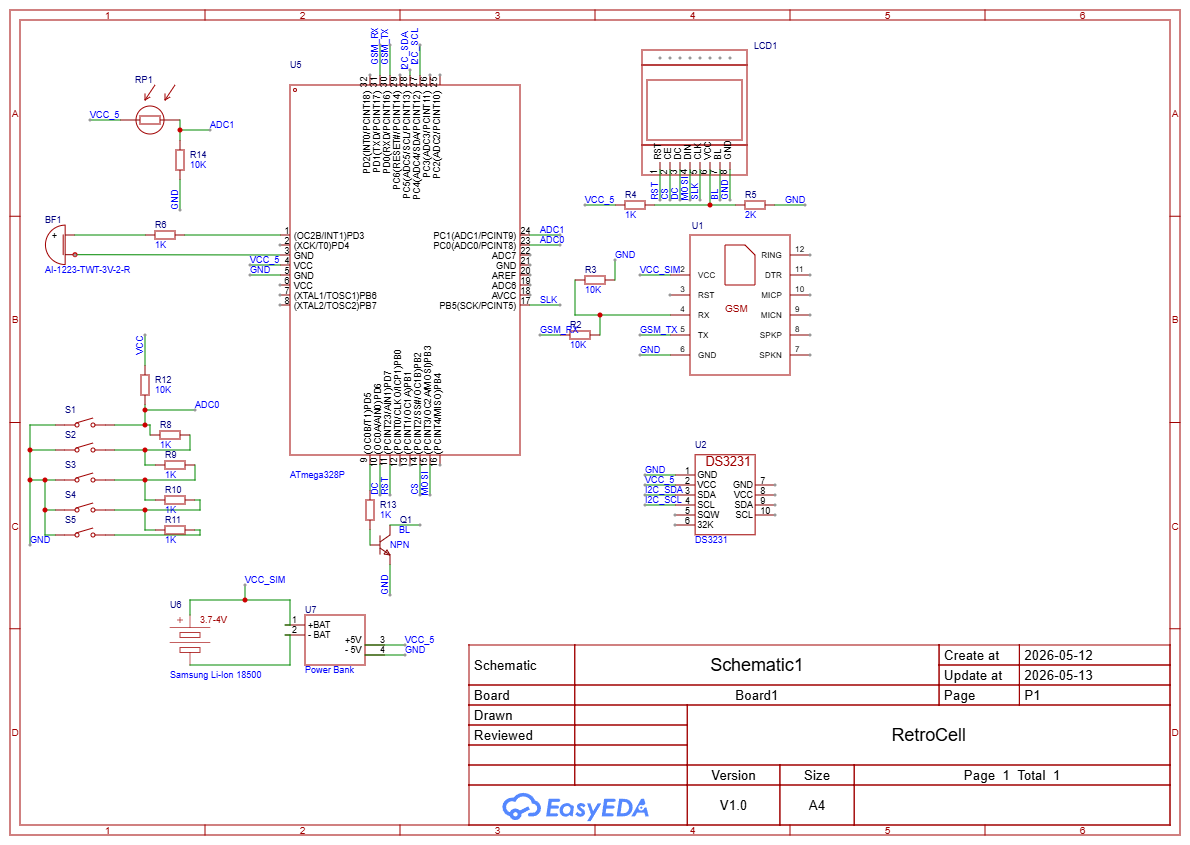The width and height of the screenshot is (1190, 845).
Task: Click the red DS3231 title inside U2
Action: pyautogui.click(x=728, y=462)
